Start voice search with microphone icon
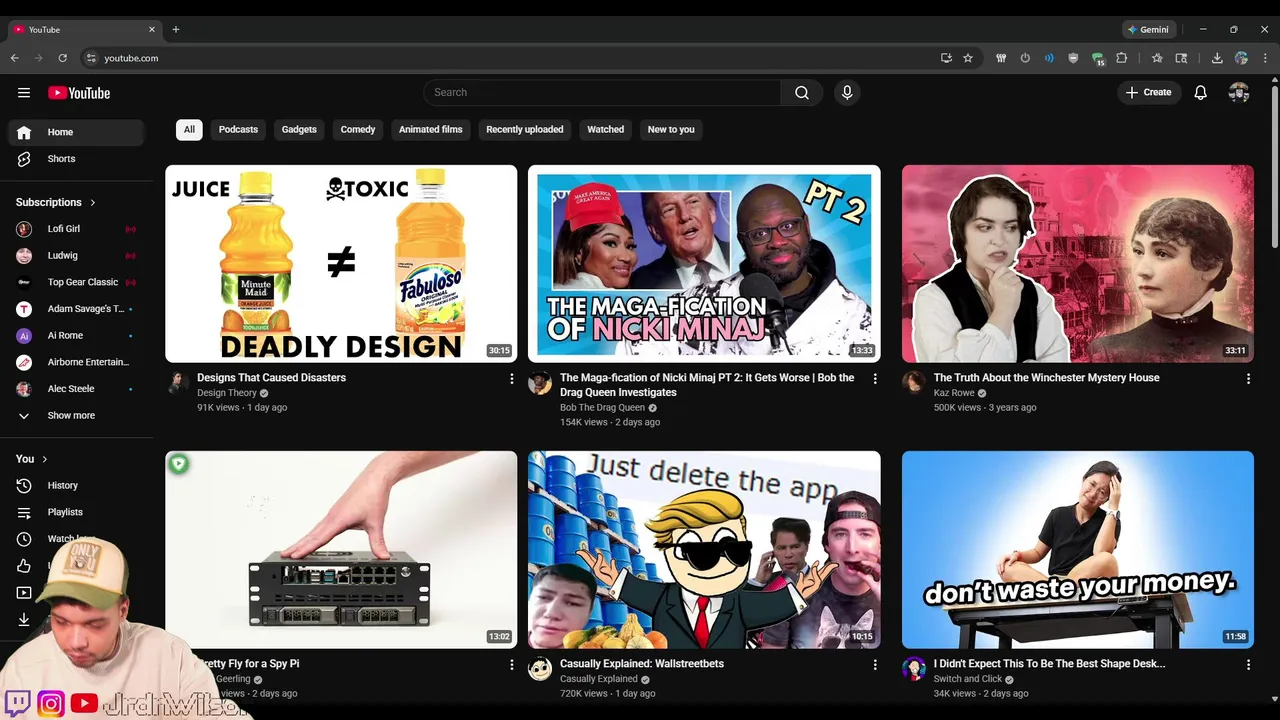1280x720 pixels. (847, 93)
